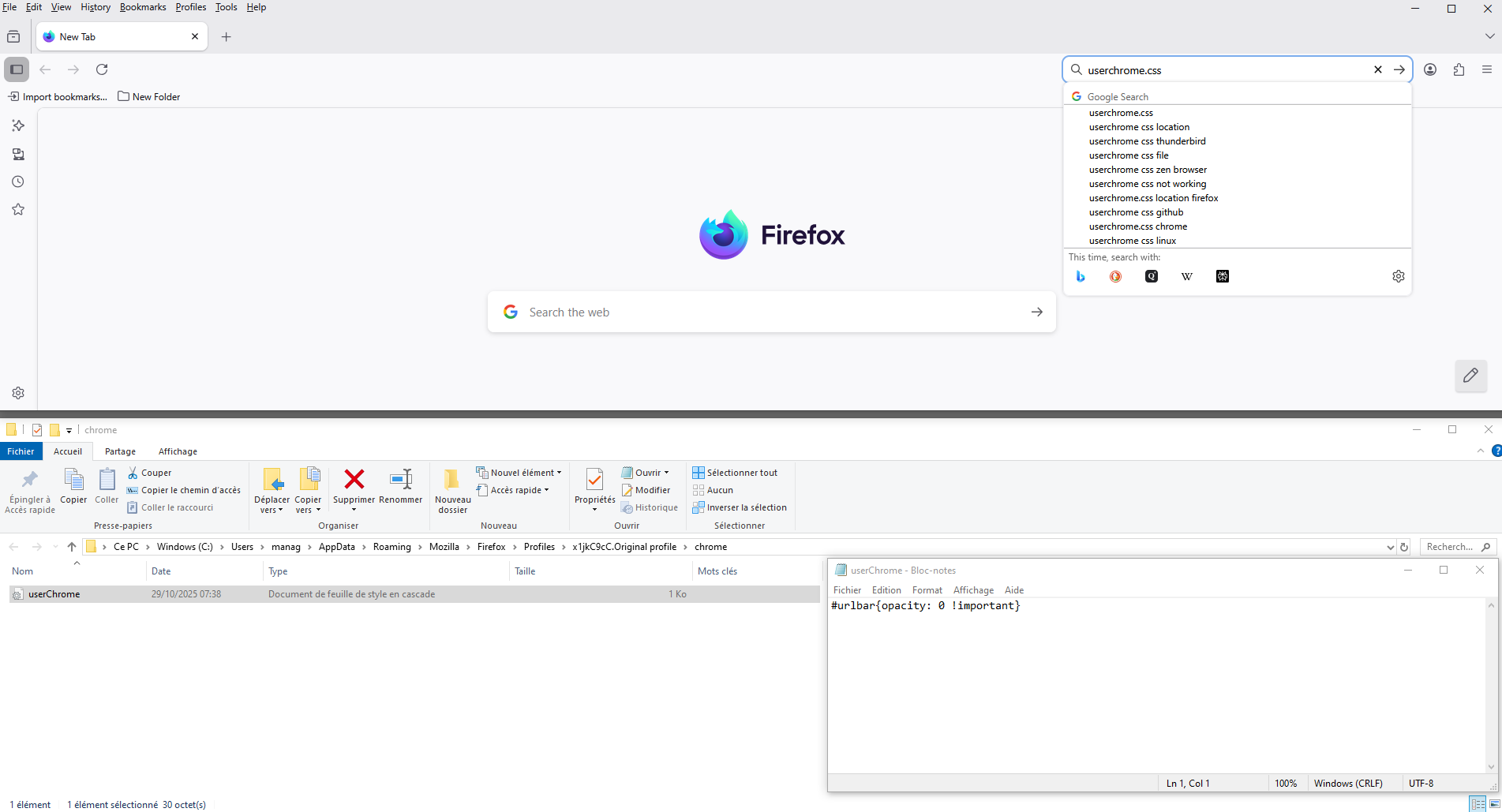The height and width of the screenshot is (812, 1502).
Task: Switch to the Affichage ribbon tab
Action: [x=178, y=451]
